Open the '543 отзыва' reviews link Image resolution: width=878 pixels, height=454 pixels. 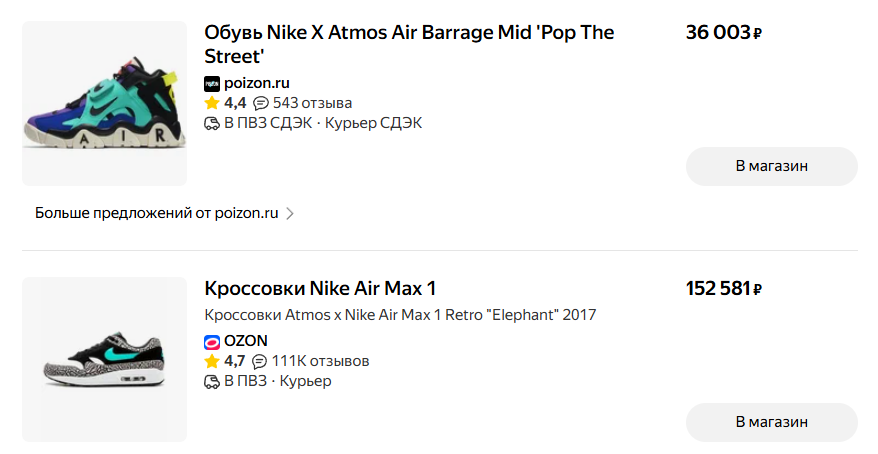point(312,103)
